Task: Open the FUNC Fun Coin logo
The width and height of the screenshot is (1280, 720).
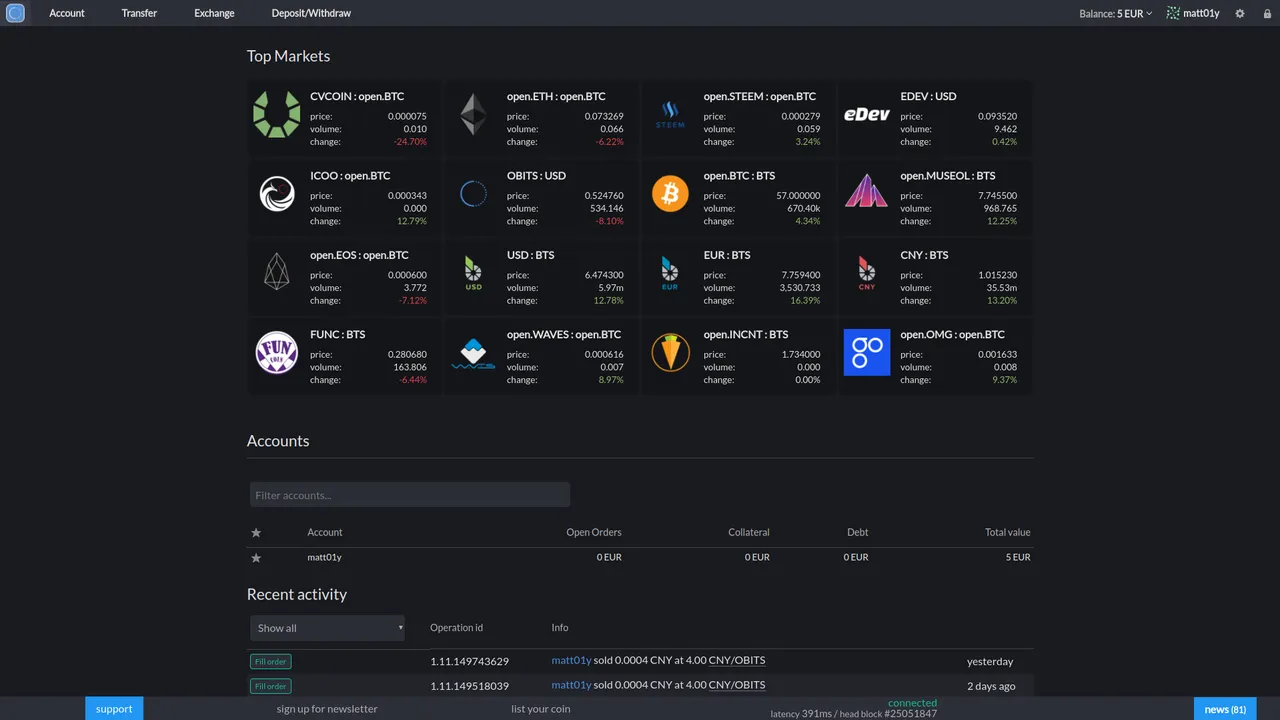Action: click(x=277, y=353)
